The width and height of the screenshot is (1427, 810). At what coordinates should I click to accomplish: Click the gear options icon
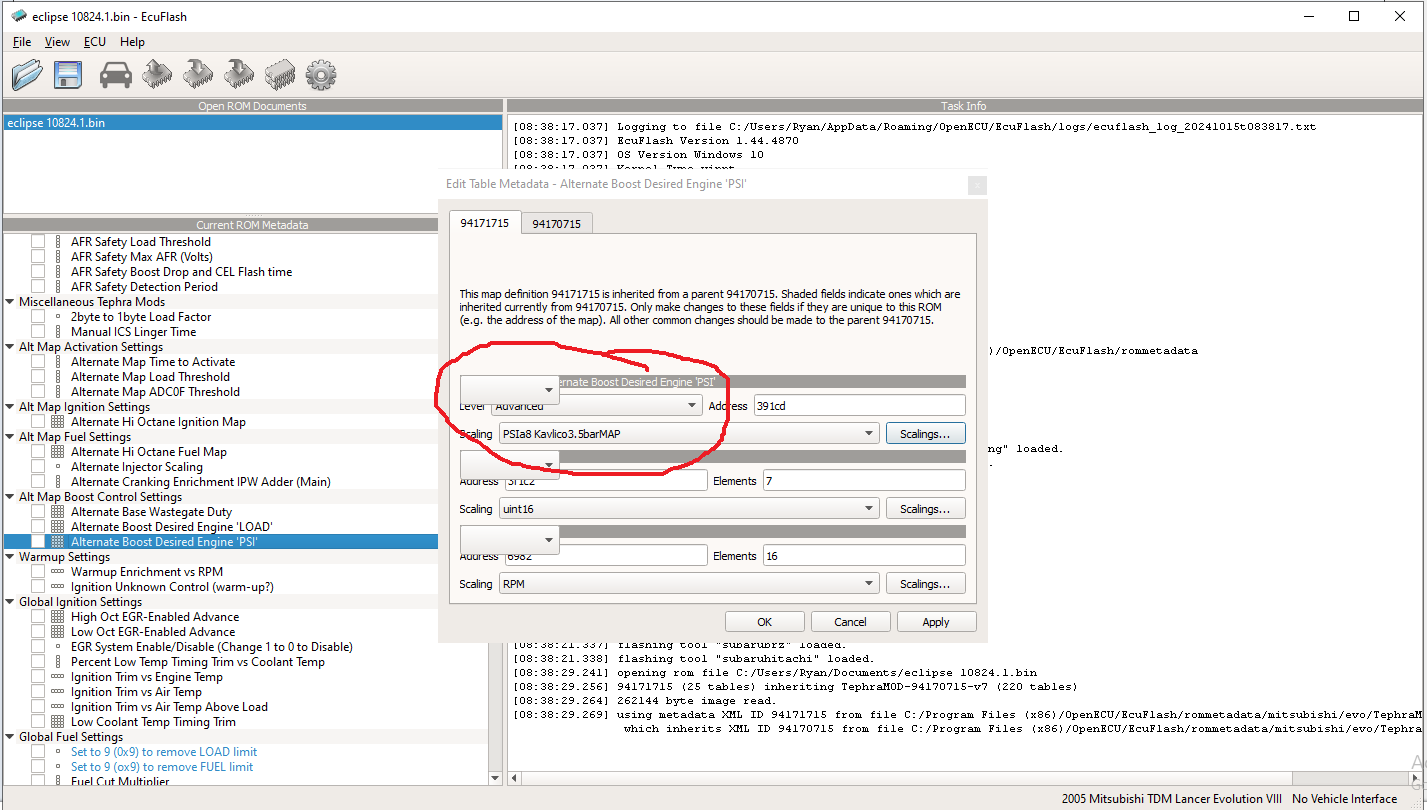click(x=321, y=75)
